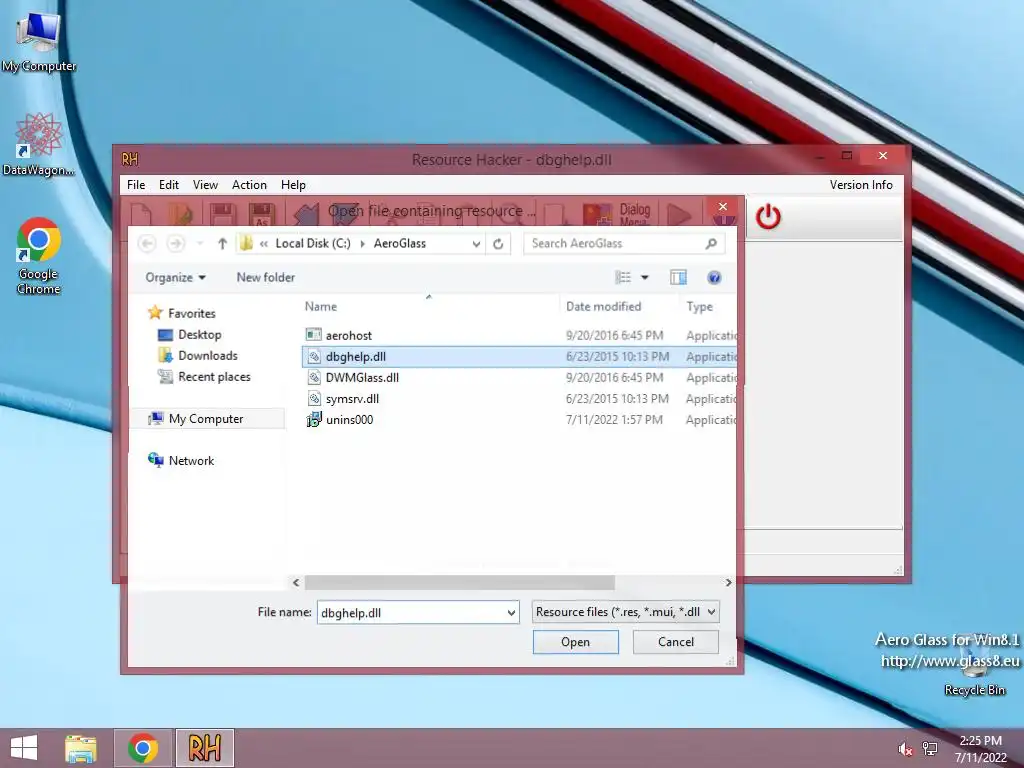The height and width of the screenshot is (768, 1024).
Task: Select the Google Chrome desktop shortcut
Action: point(39,256)
